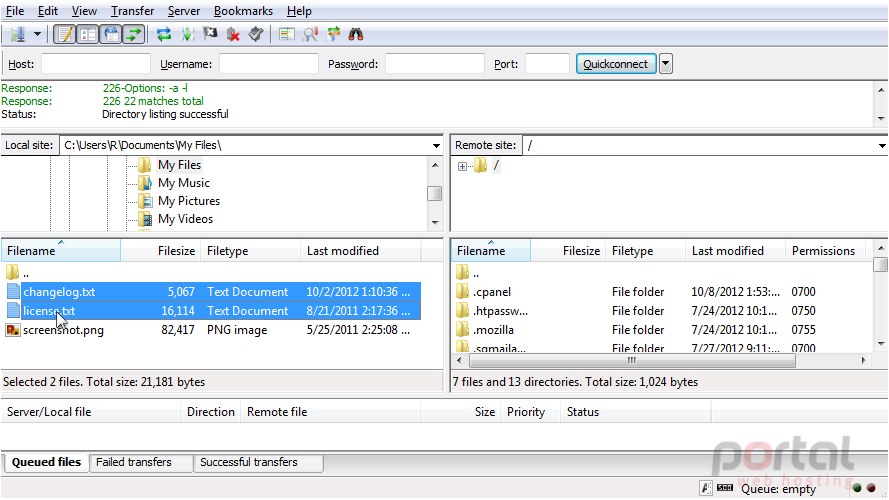Click into the Host input field

pyautogui.click(x=96, y=64)
